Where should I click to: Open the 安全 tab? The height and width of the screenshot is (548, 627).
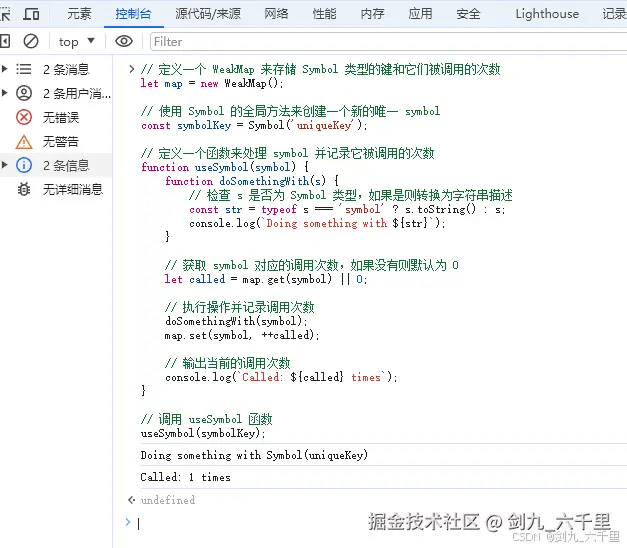[468, 14]
